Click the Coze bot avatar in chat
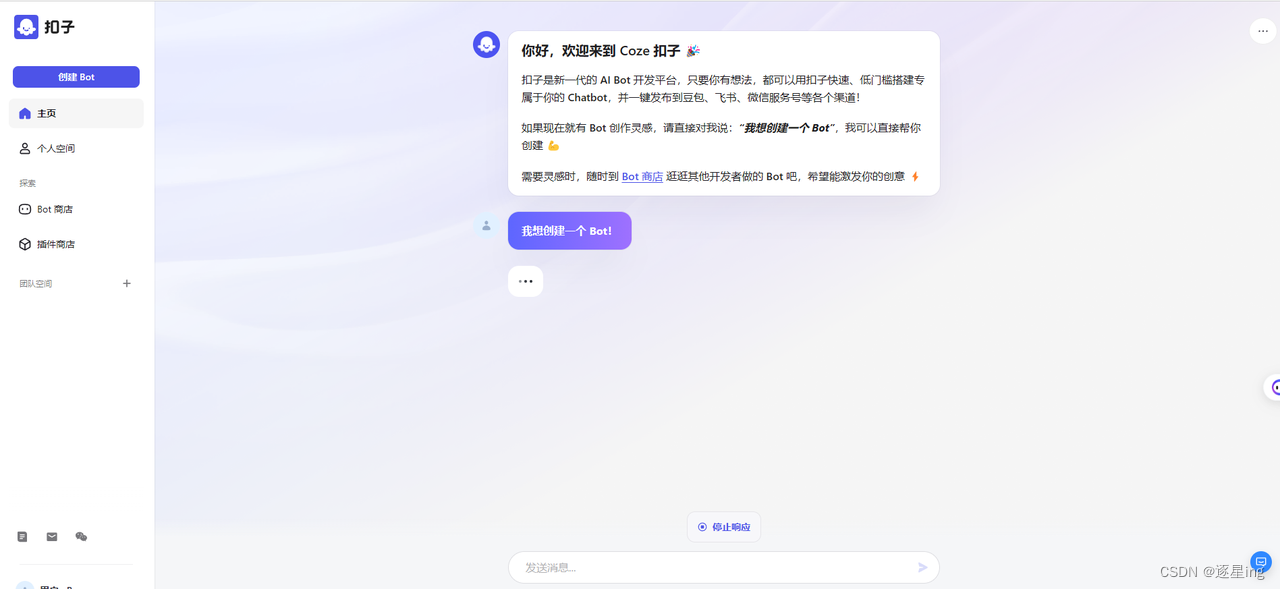Screen dimensions: 1280x589 486,44
